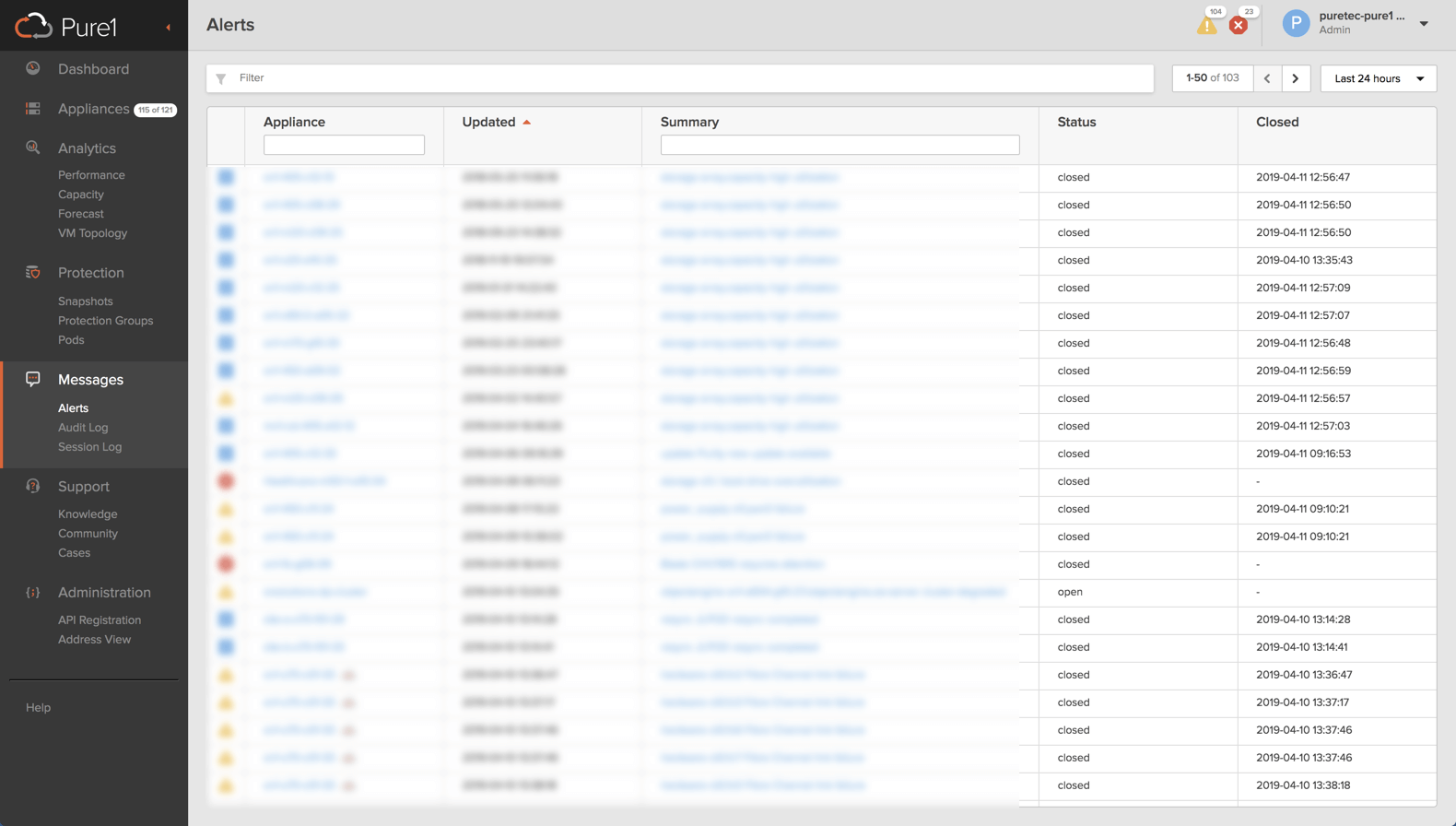Viewport: 1456px width, 826px height.
Task: Click the 115 of 121 appliances badge
Action: pos(155,110)
